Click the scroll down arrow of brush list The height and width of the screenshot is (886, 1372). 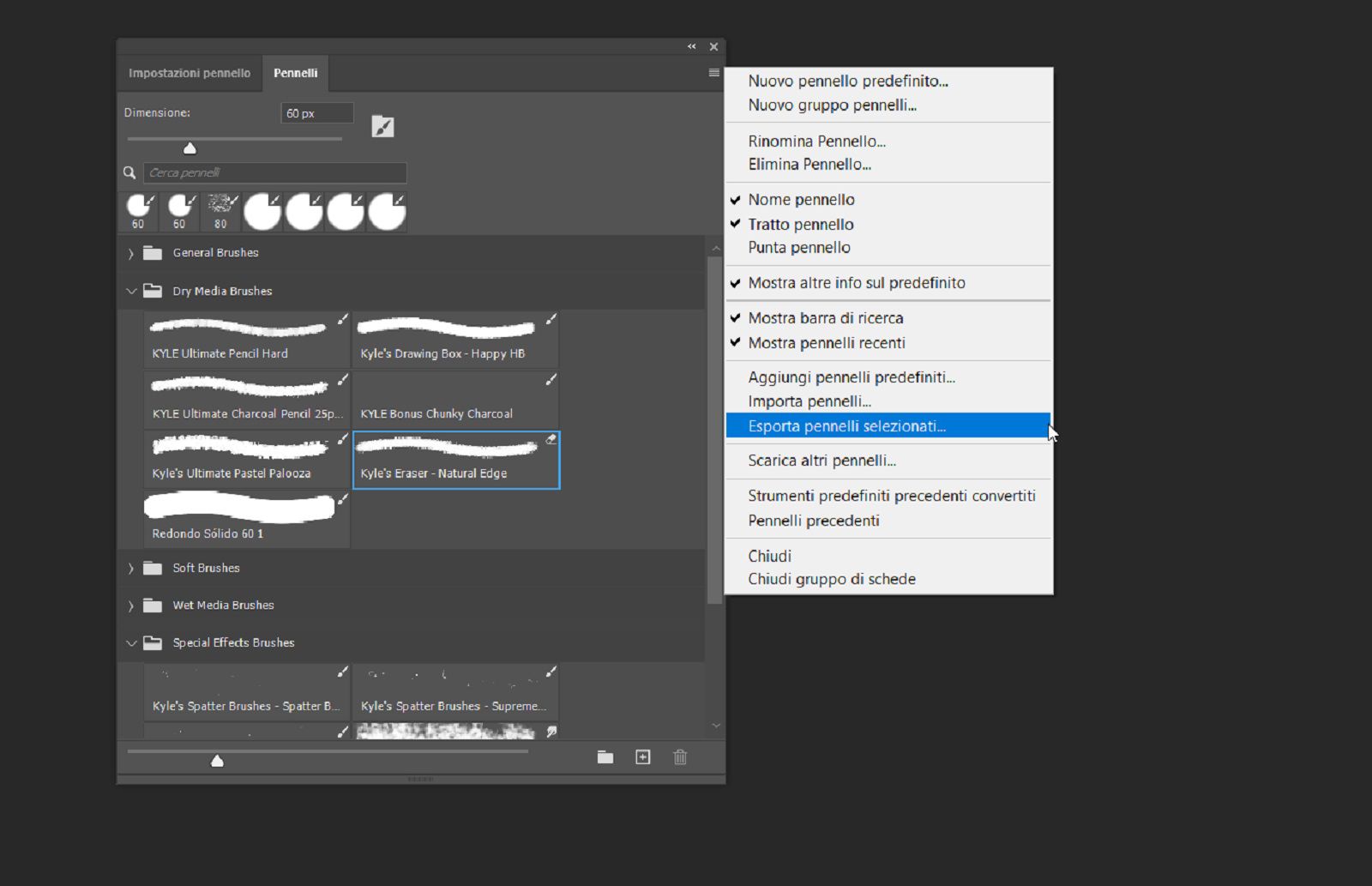715,726
